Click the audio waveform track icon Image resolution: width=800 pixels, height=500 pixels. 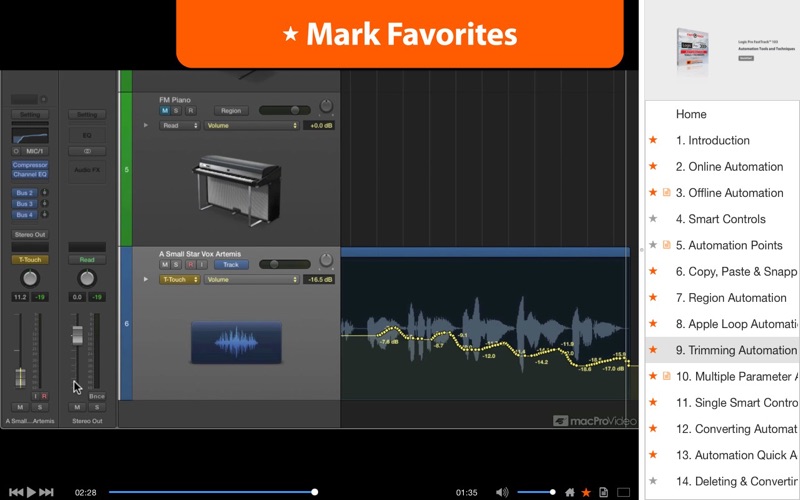(236, 342)
